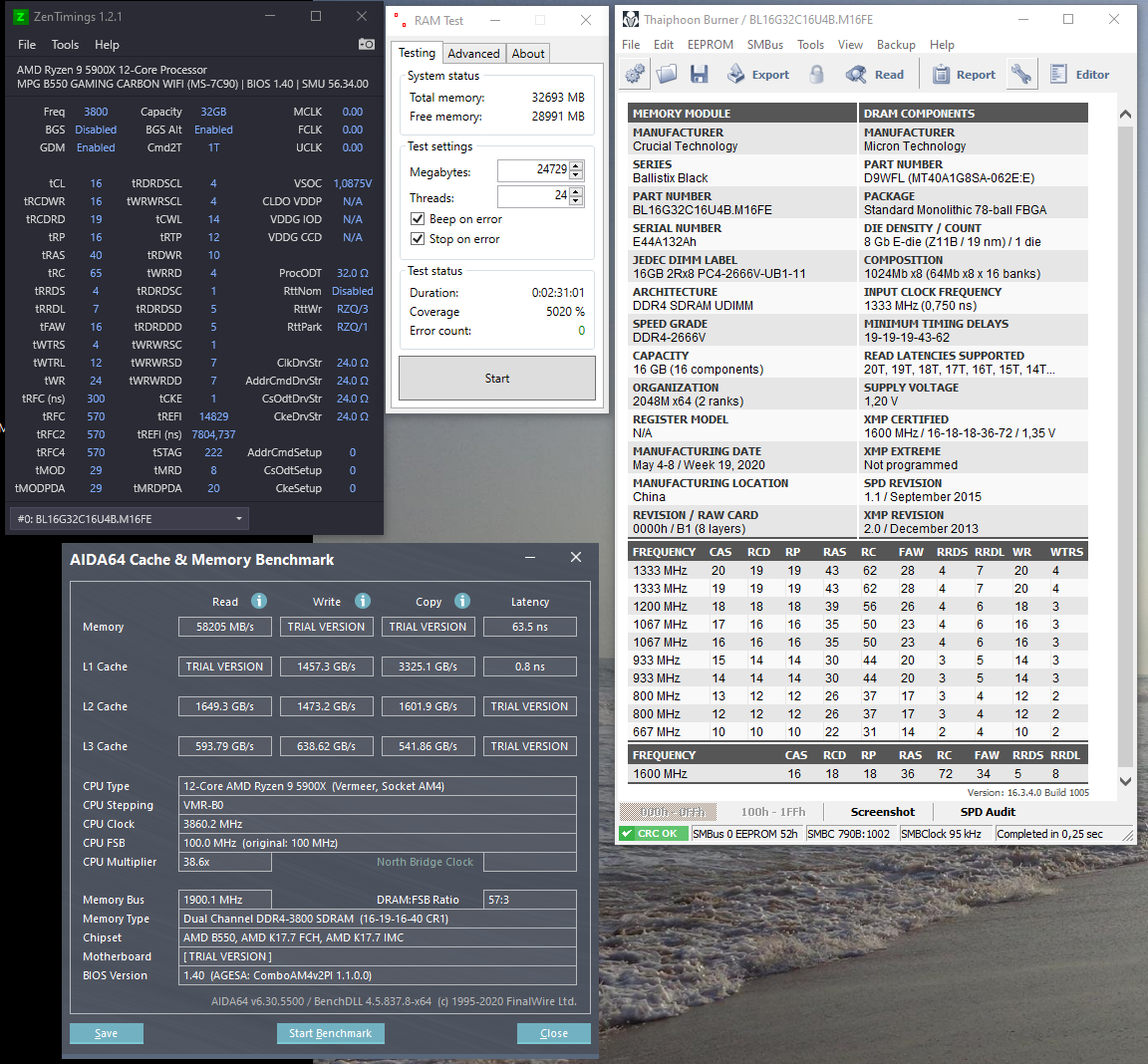Click the save floppy disk icon in Thaiphoon Burner

700,74
